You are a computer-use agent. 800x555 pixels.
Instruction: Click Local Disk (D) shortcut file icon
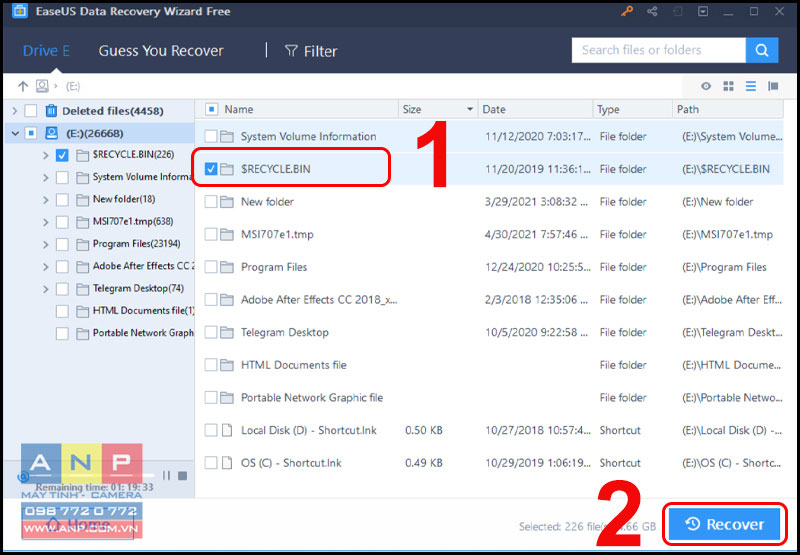227,431
